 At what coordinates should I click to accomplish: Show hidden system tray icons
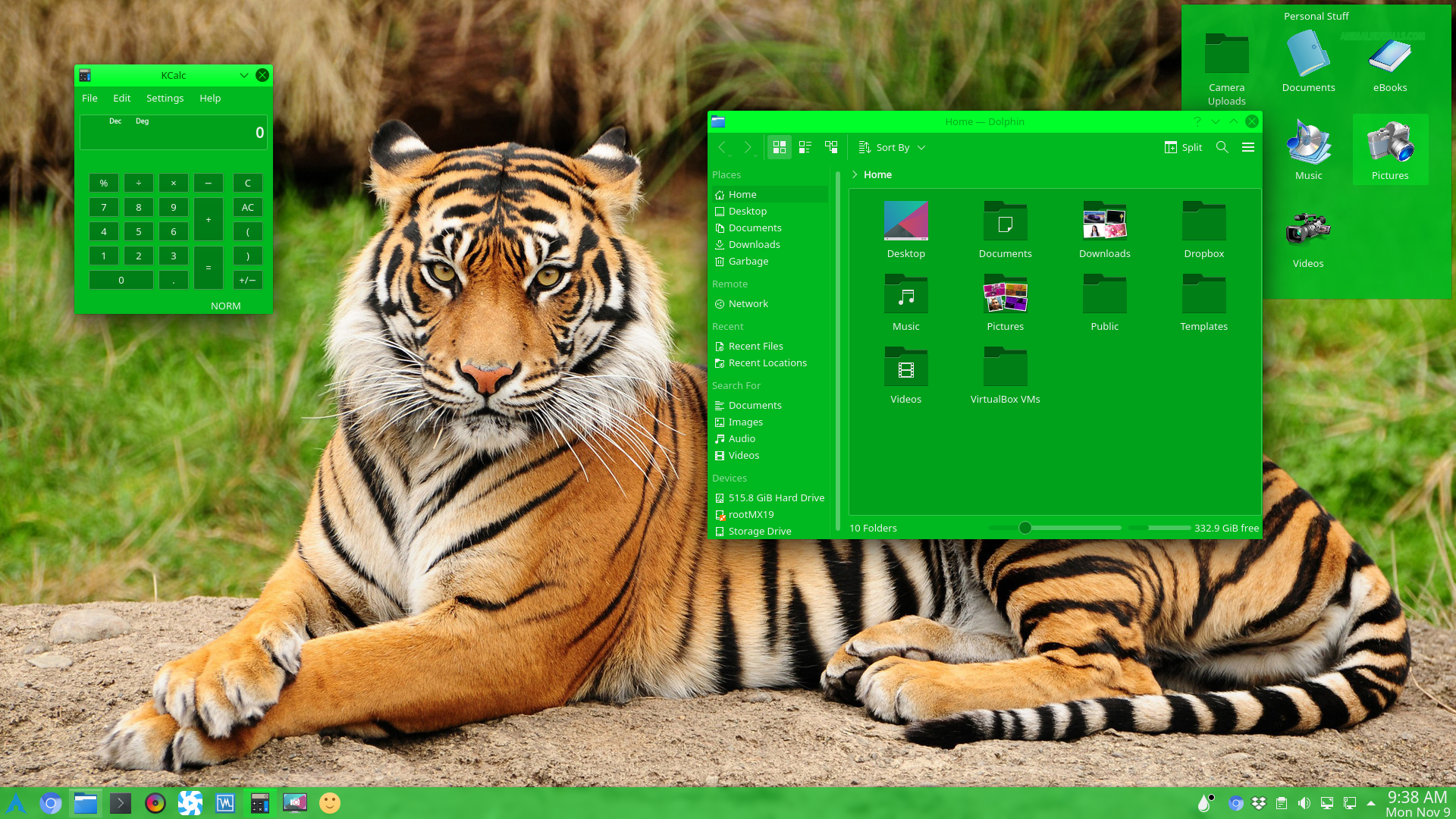pyautogui.click(x=1371, y=803)
